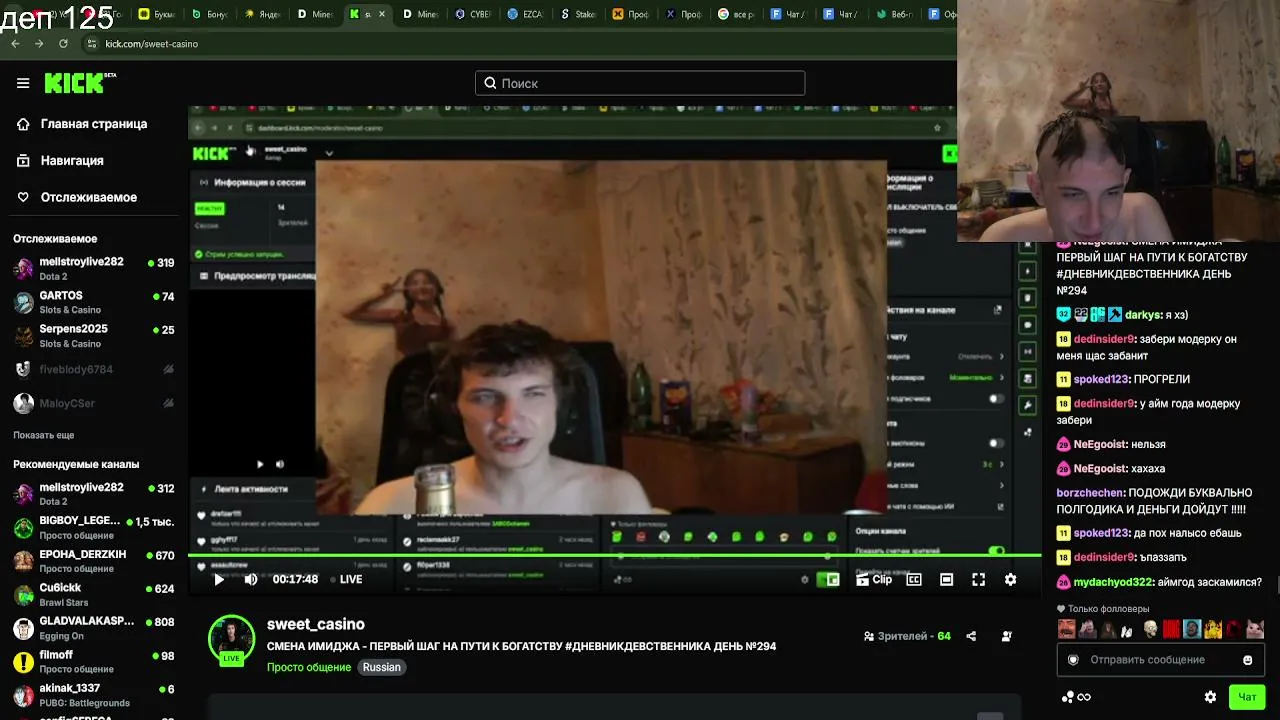Open the Просто общение category link
The image size is (1280, 720).
[x=309, y=667]
